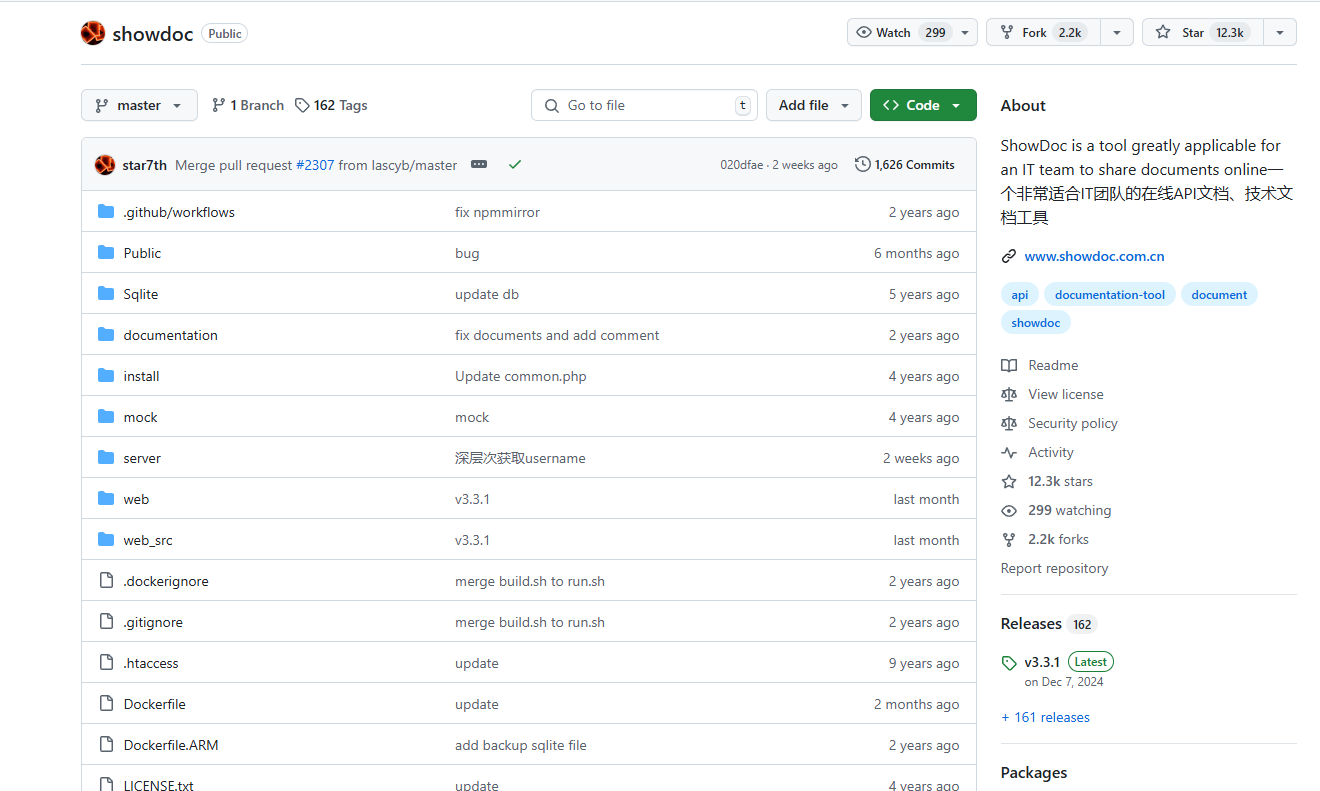Click the Go to file search field
The image size is (1320, 791).
point(644,105)
